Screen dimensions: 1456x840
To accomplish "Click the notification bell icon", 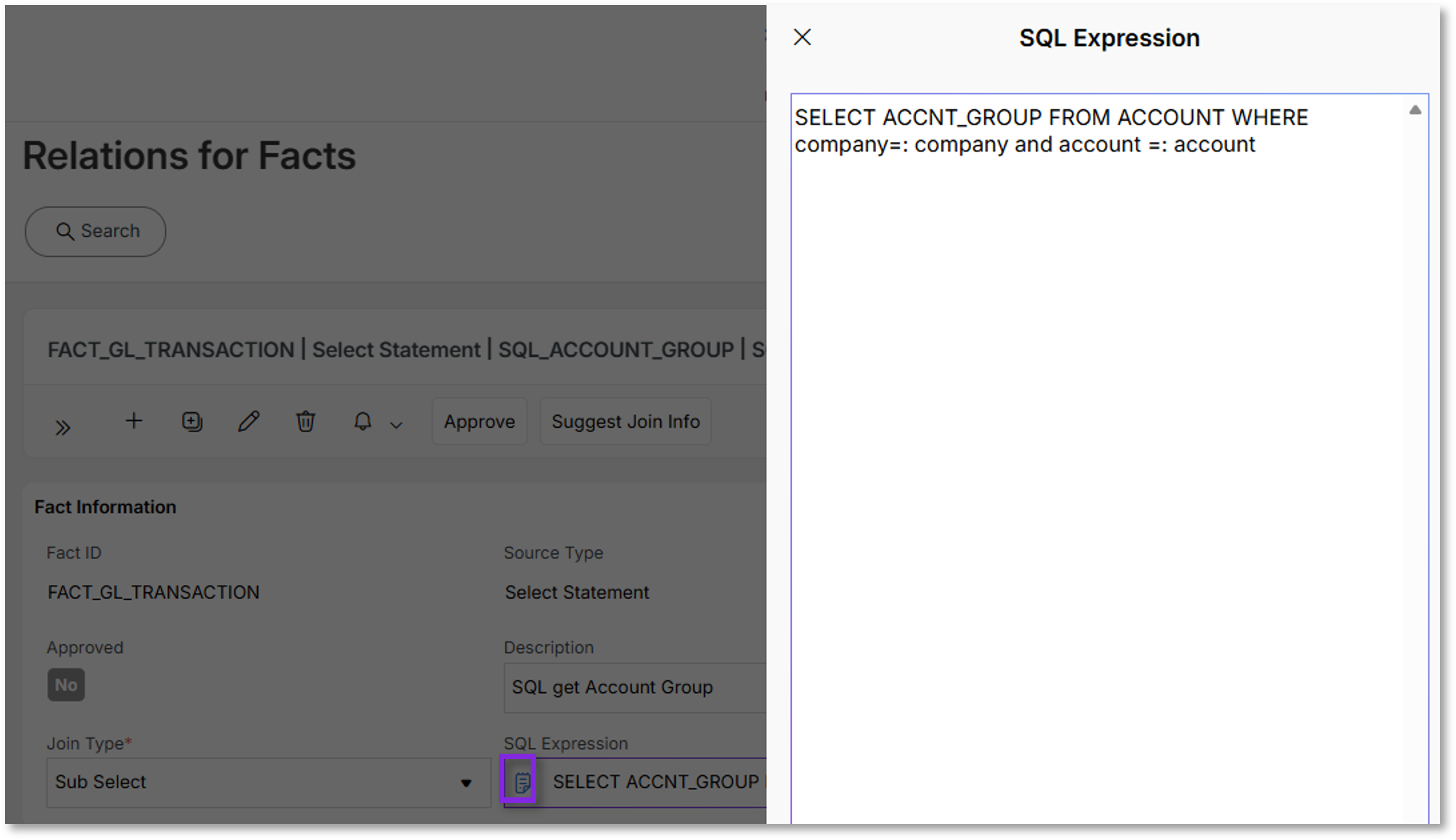I will point(362,422).
